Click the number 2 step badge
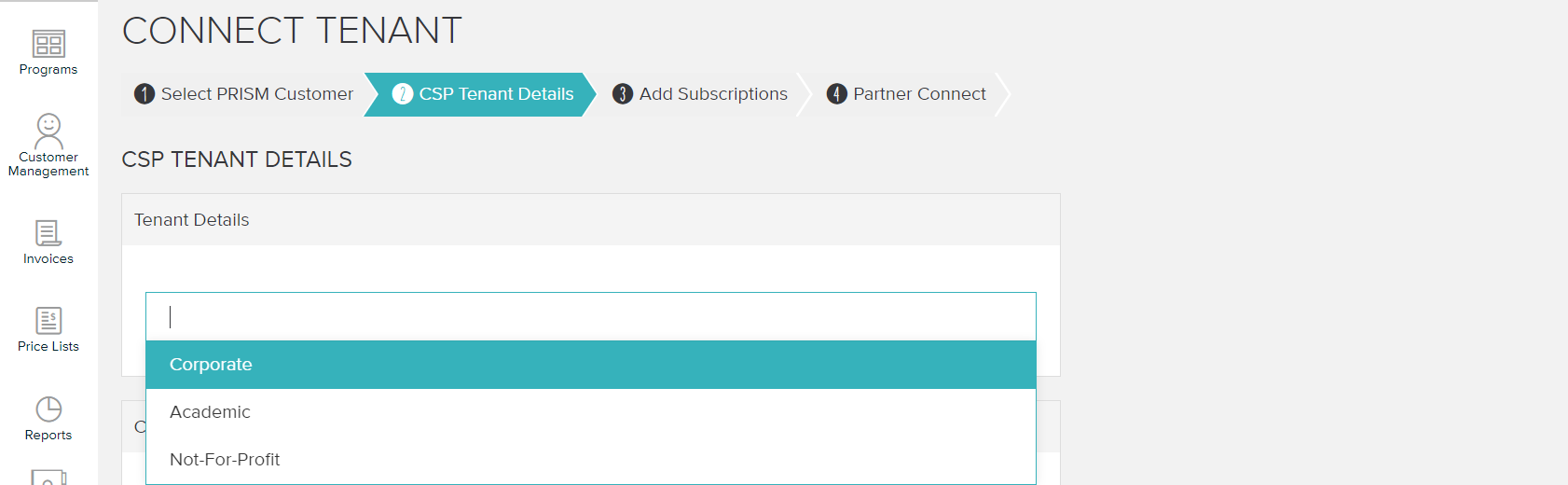The width and height of the screenshot is (1568, 485). tap(403, 94)
